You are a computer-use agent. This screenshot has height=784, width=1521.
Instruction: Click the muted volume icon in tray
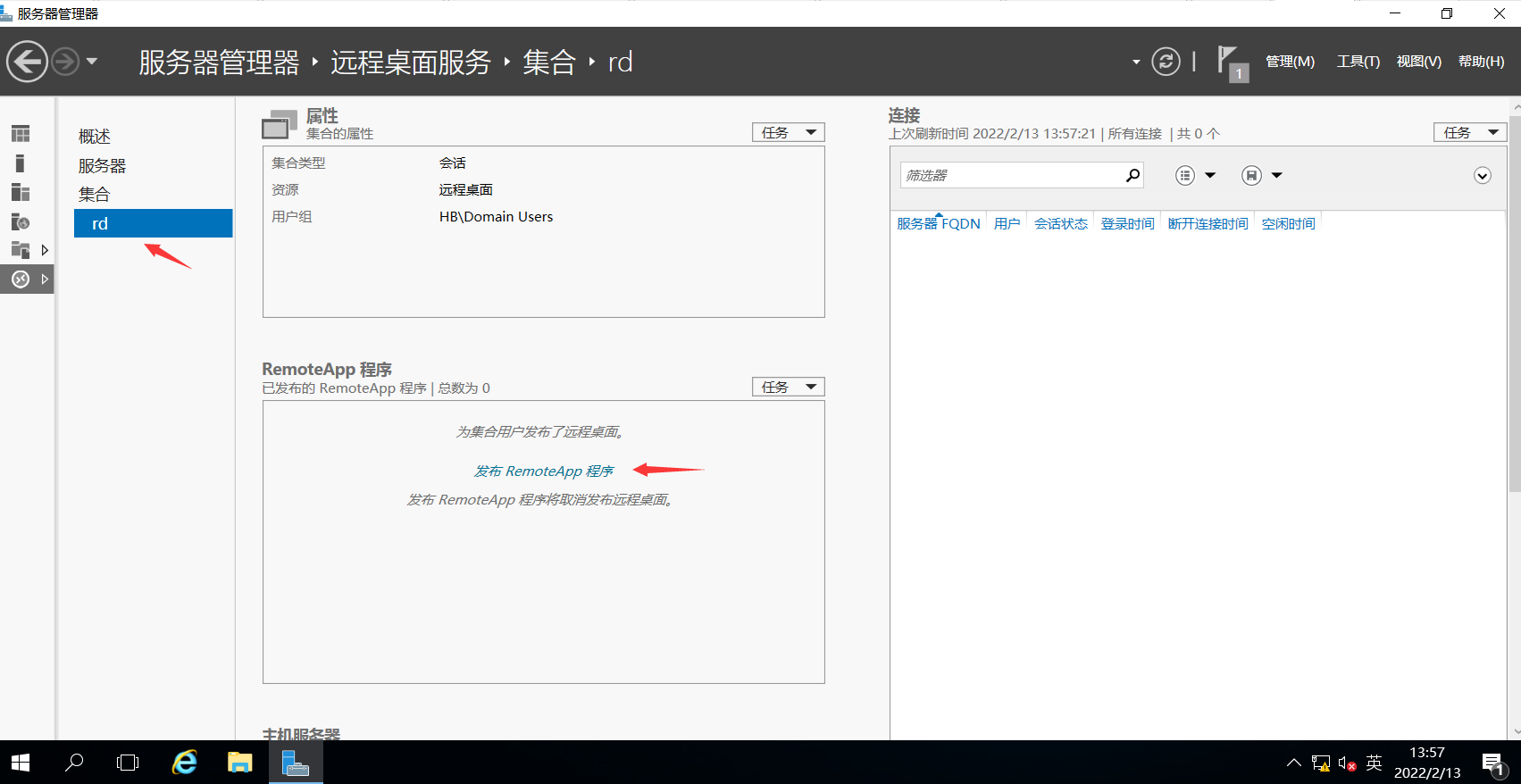(x=1348, y=763)
